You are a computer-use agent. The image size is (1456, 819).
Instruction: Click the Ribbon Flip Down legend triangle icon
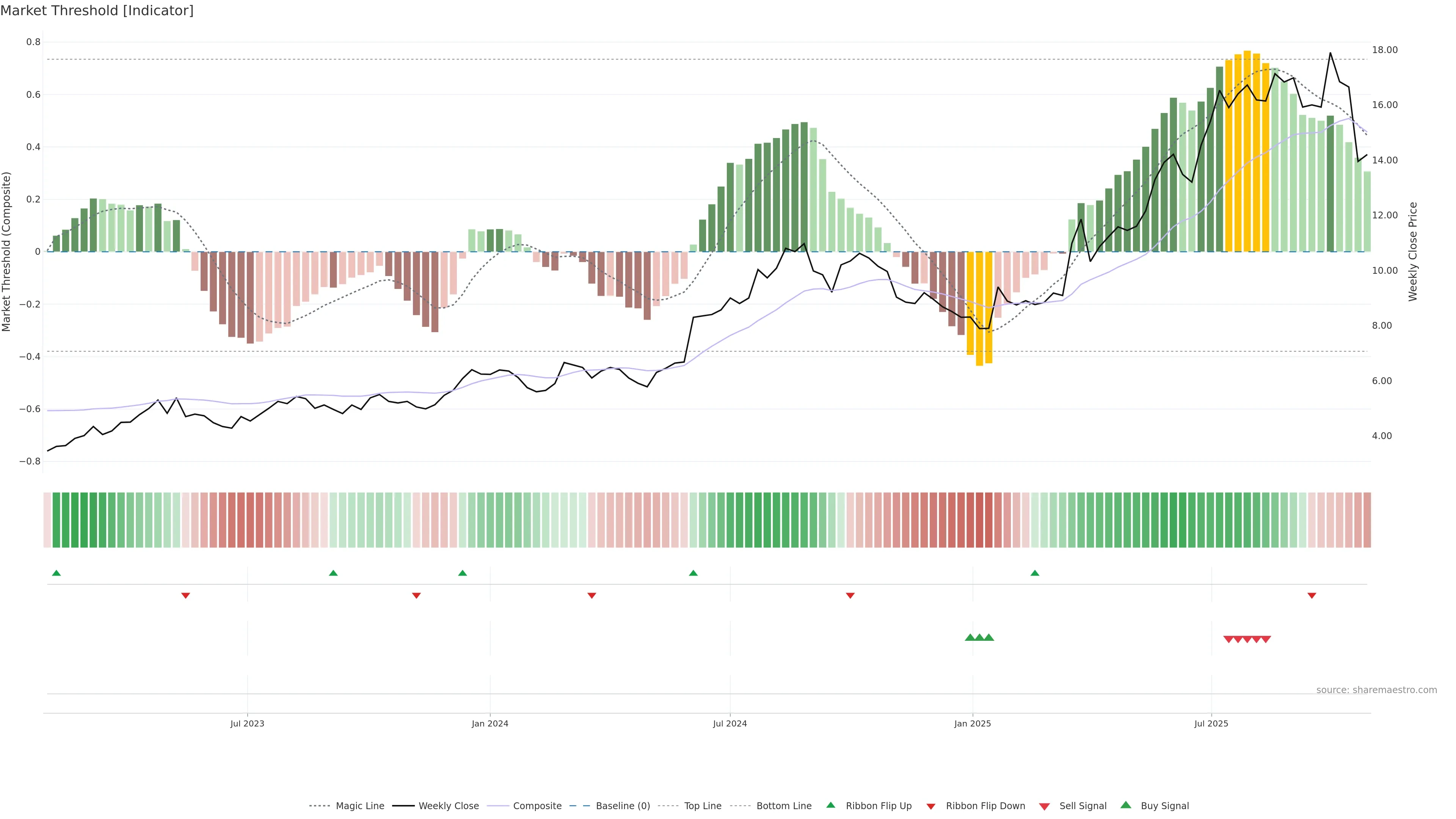pos(930,806)
